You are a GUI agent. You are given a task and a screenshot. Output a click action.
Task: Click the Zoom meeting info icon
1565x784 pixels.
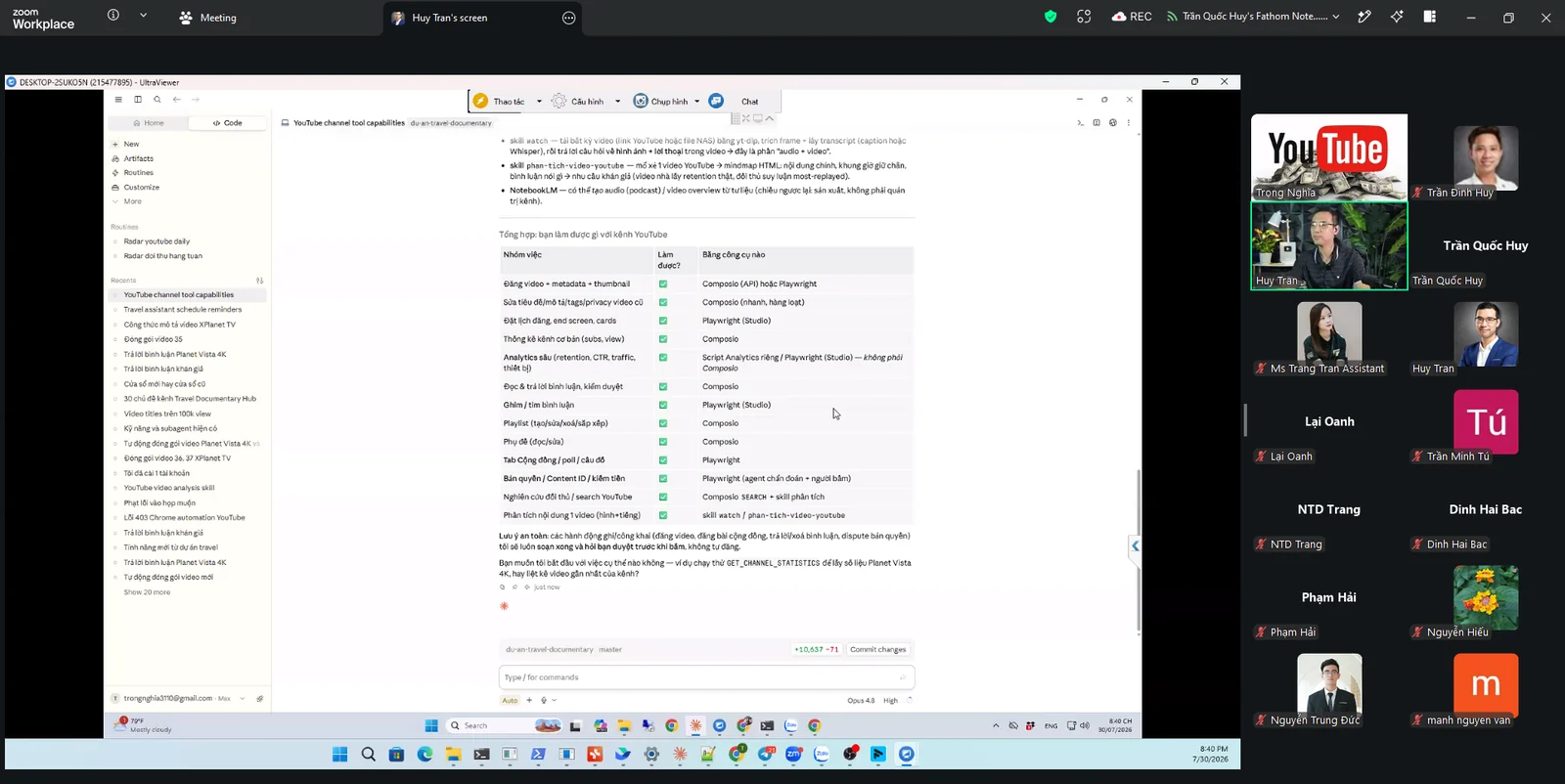pyautogui.click(x=113, y=16)
